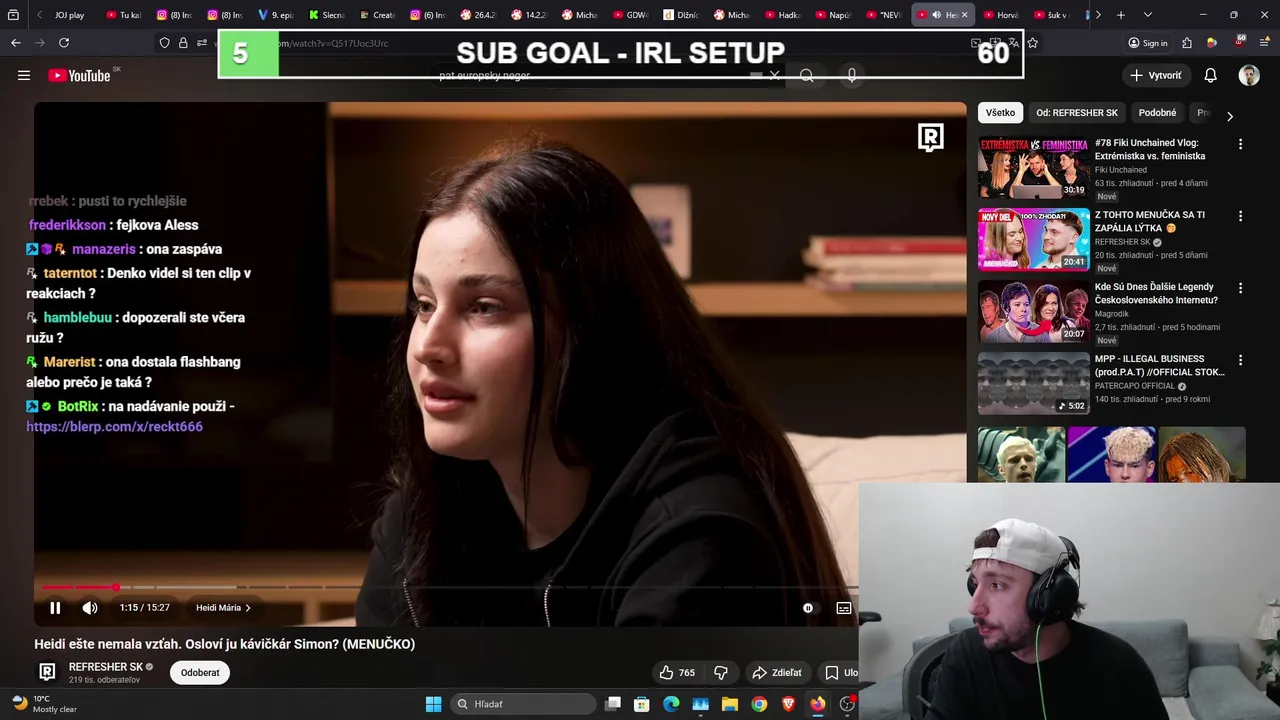This screenshot has width=1280, height=720.
Task: Open Google Chrome from the taskbar
Action: tap(759, 704)
